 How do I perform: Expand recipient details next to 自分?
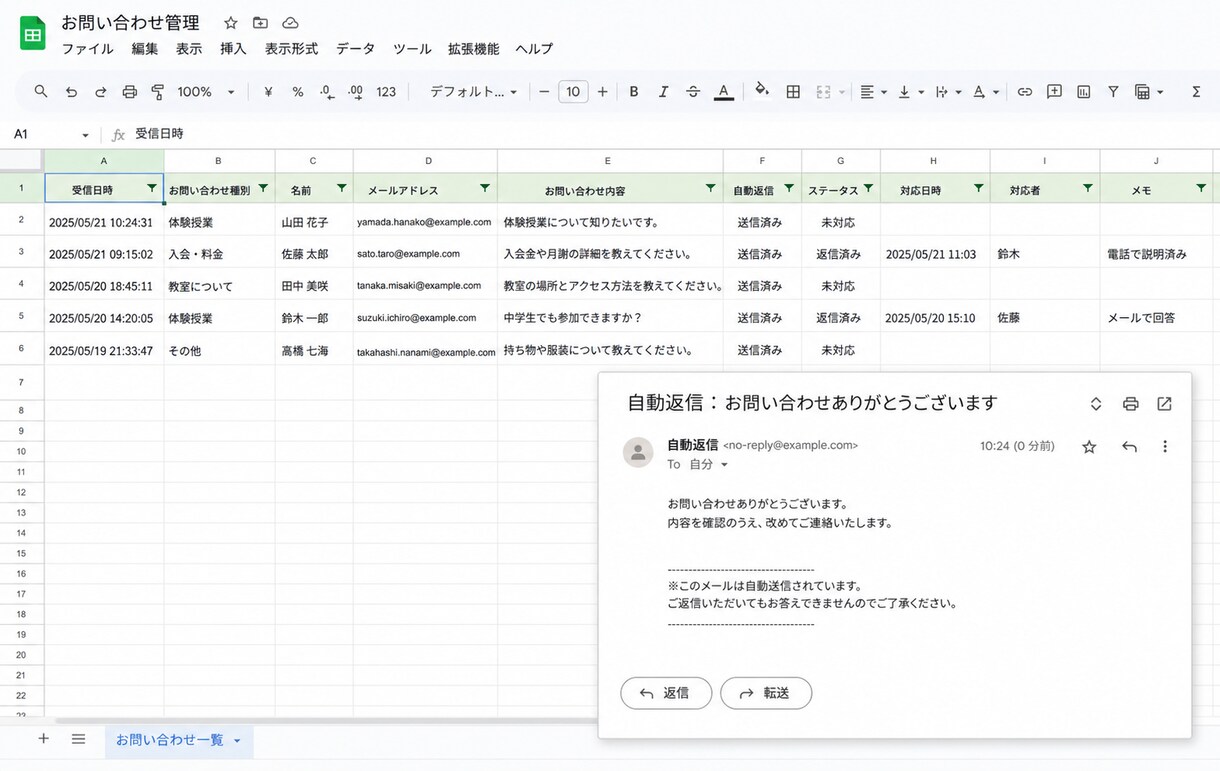pos(724,465)
